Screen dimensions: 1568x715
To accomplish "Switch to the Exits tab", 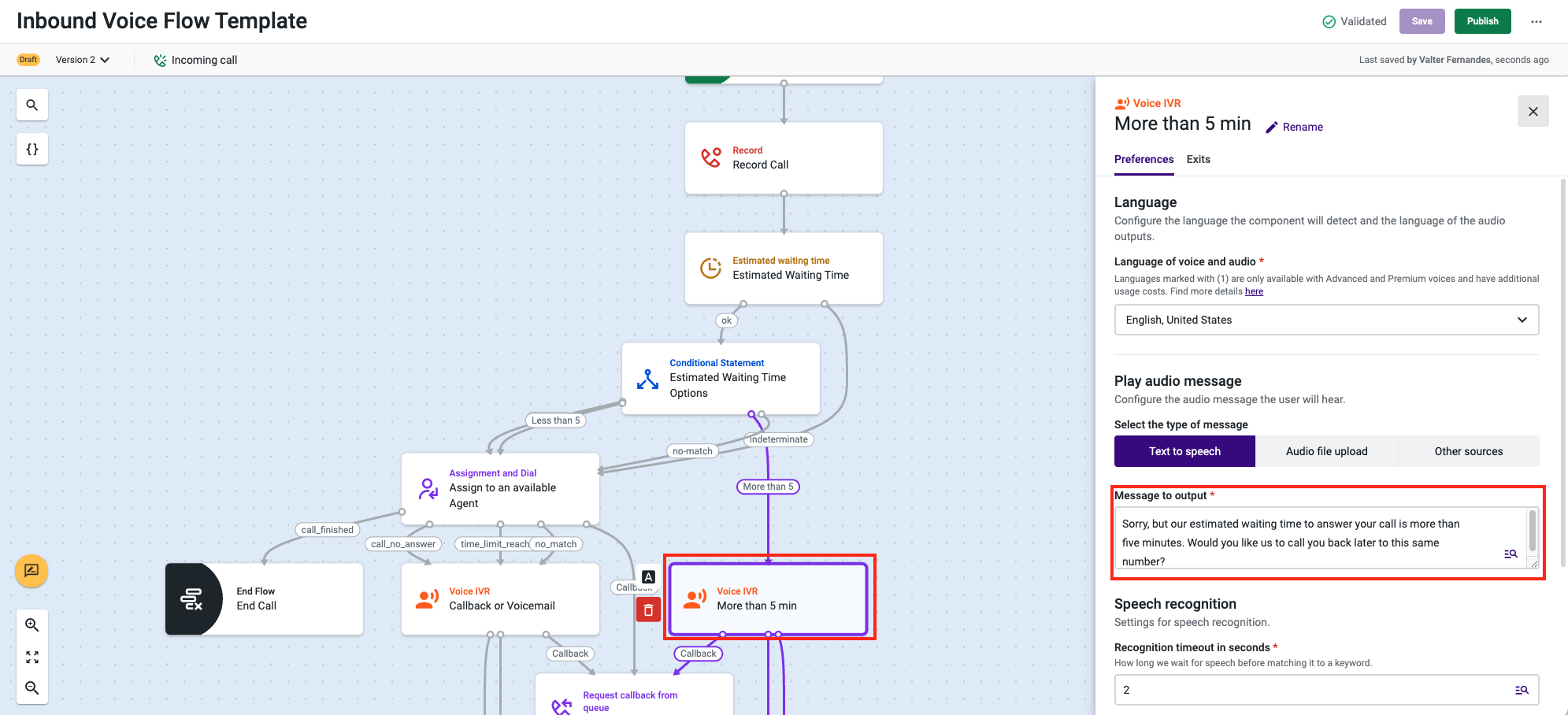I will [1198, 159].
